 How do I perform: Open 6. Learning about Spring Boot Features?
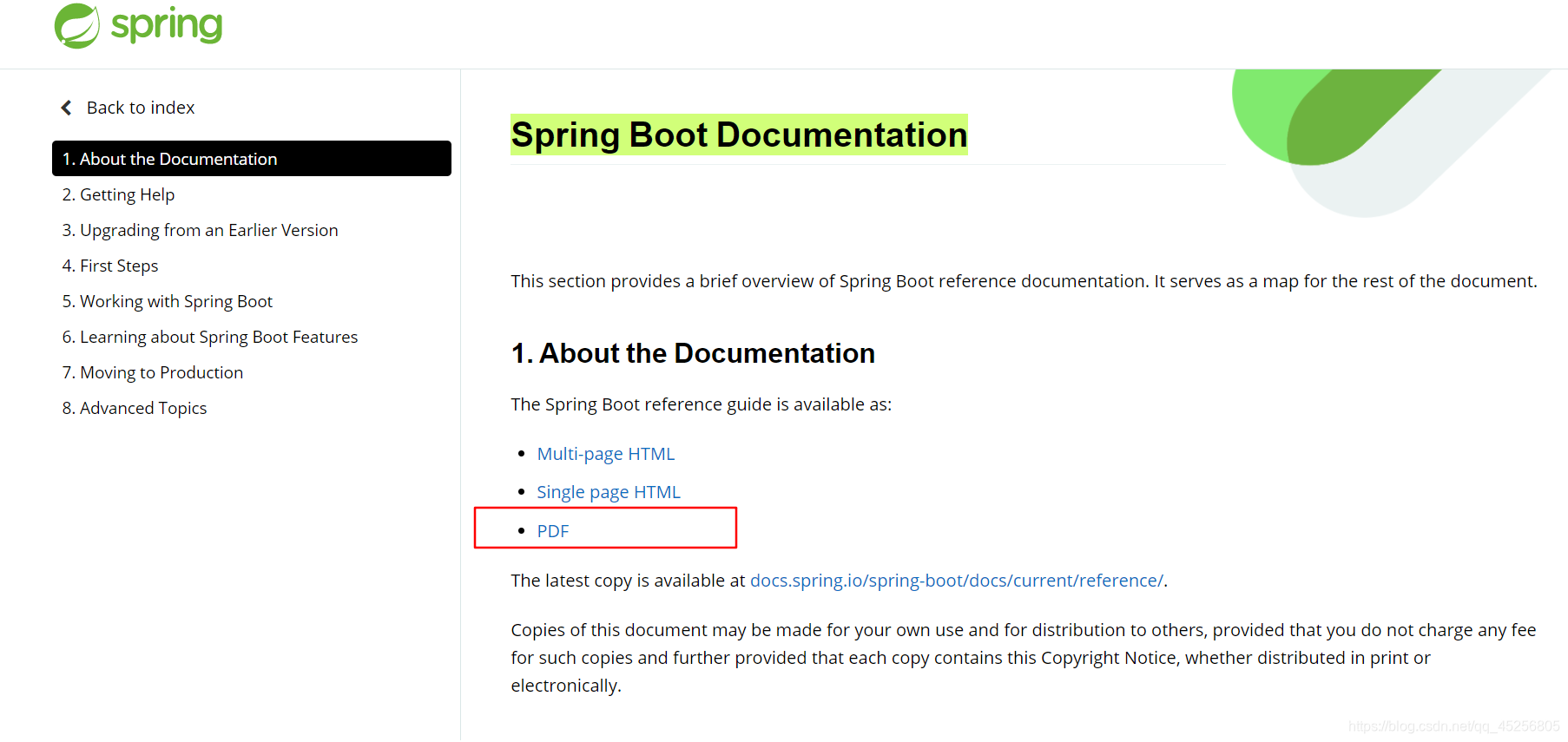210,337
